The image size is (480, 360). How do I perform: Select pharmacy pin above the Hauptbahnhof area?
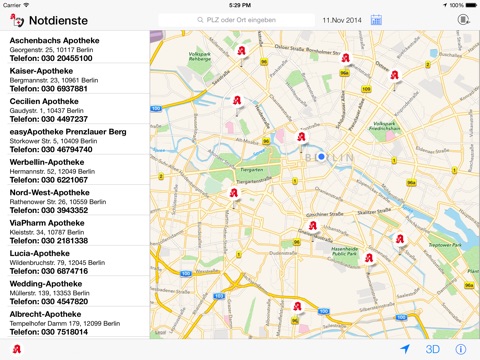[237, 100]
